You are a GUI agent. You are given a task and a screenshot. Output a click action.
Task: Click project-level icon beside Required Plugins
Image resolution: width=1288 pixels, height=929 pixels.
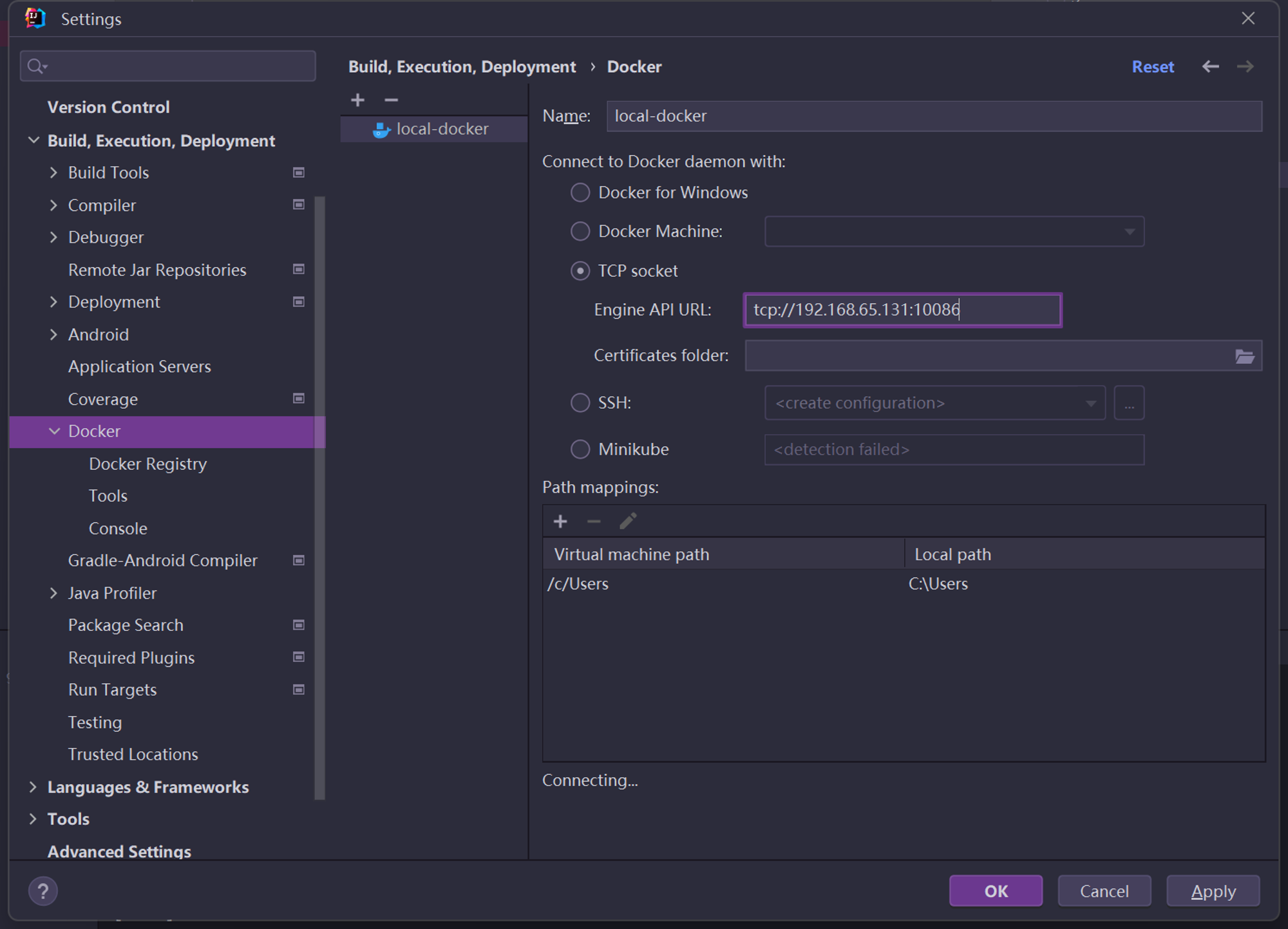coord(299,657)
